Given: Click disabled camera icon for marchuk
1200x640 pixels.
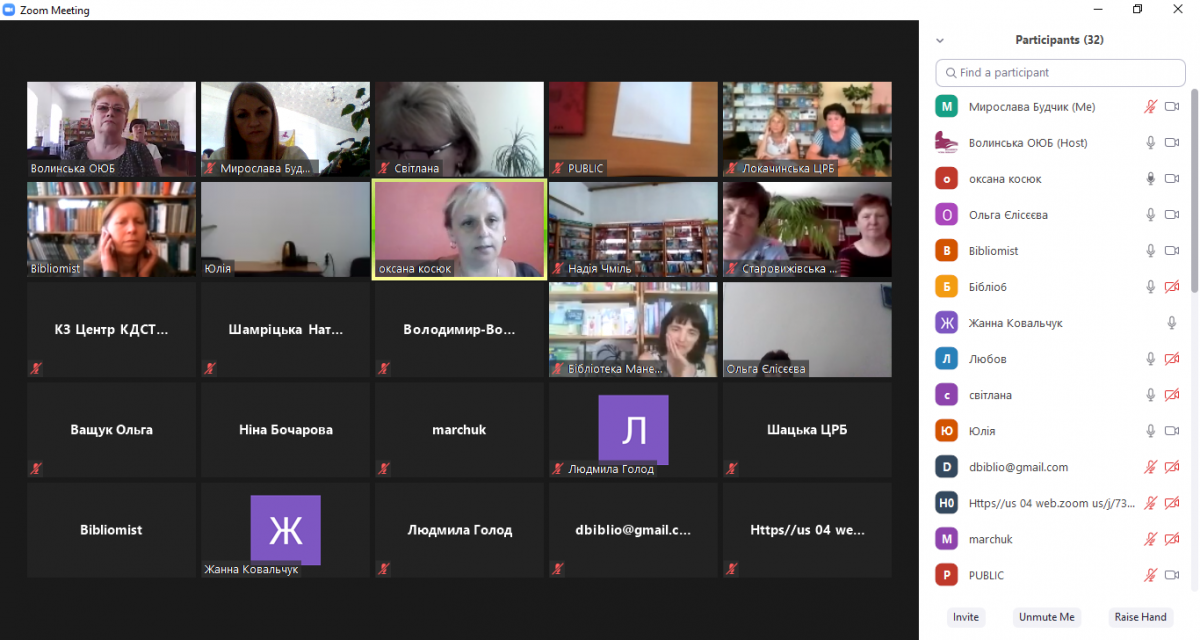Looking at the screenshot, I should (1172, 539).
